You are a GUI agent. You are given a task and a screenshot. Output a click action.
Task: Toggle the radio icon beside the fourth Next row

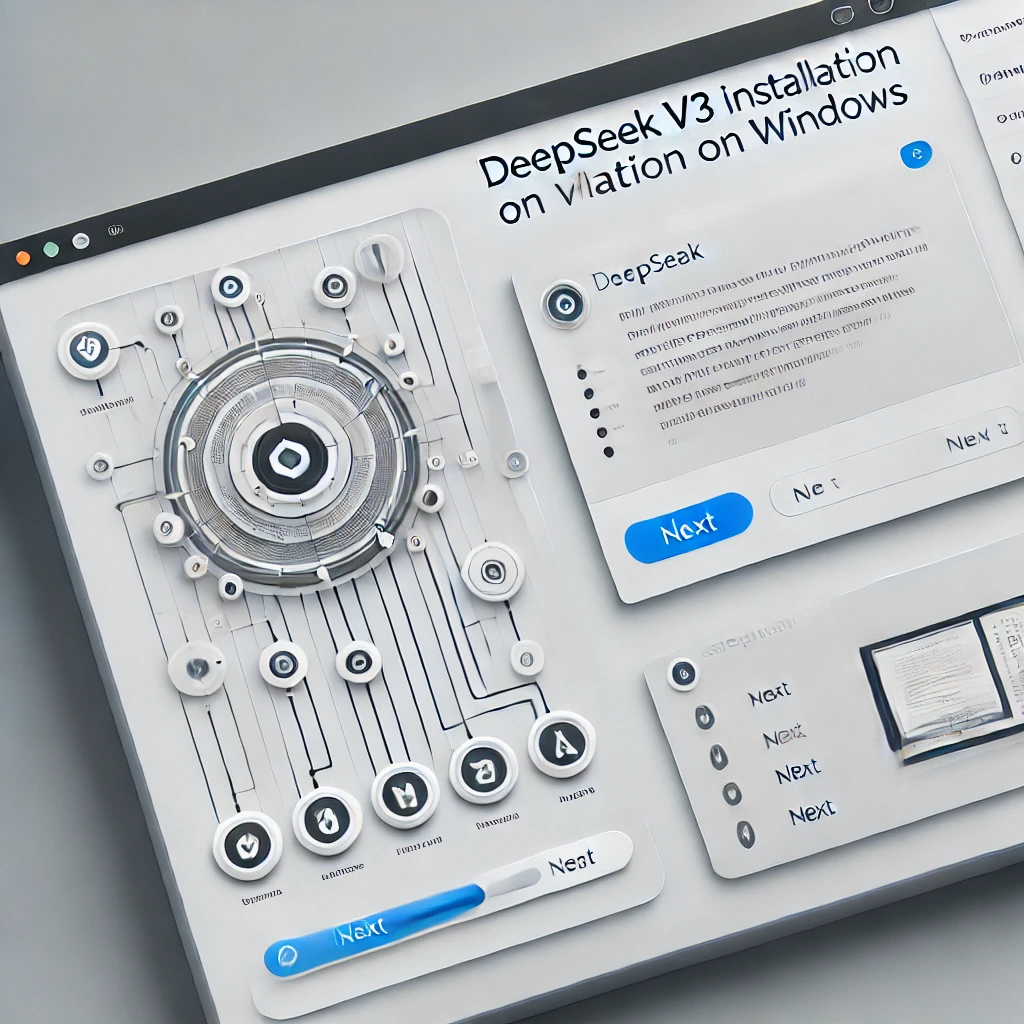pos(745,834)
